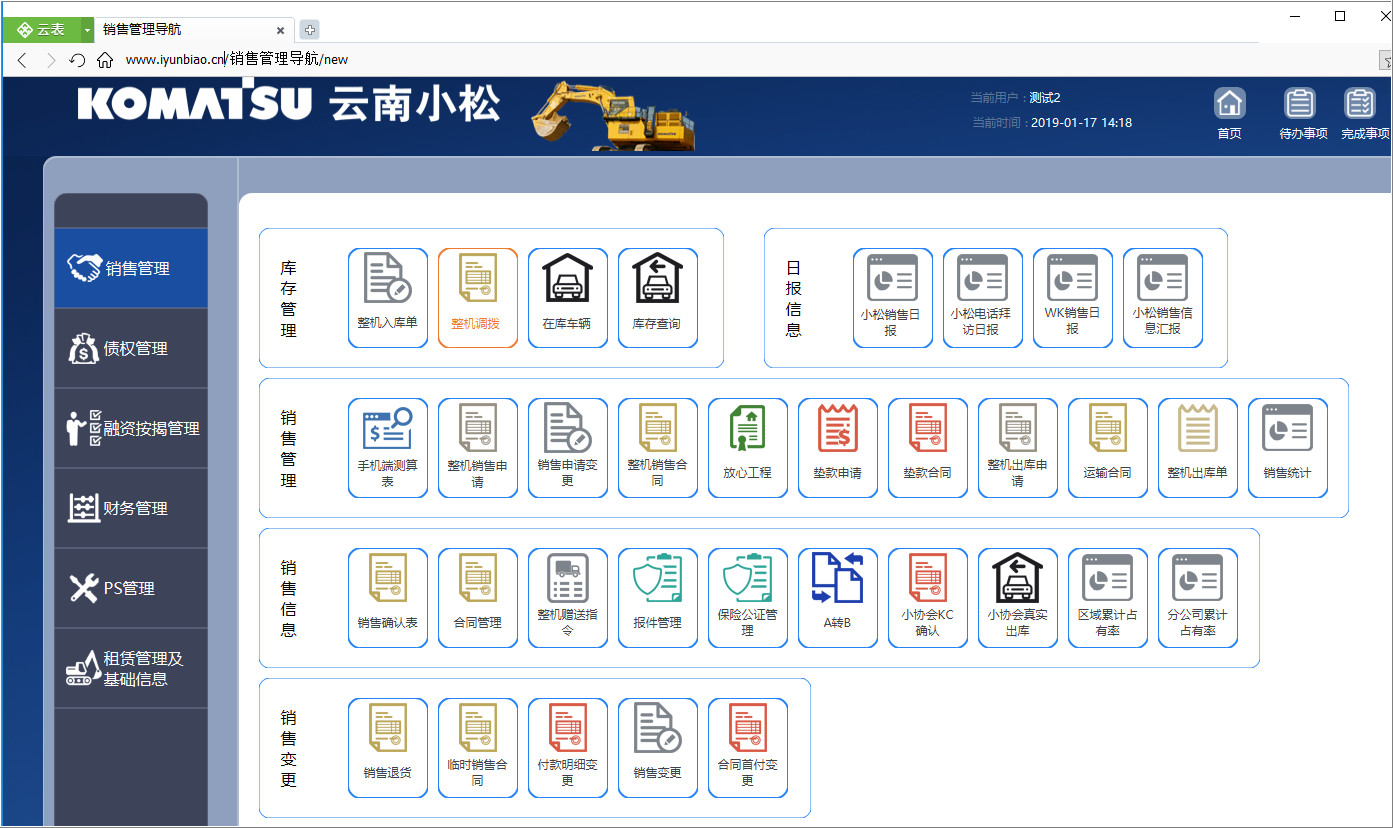This screenshot has width=1393, height=828.
Task: Open the 销售变更 icon
Action: click(x=658, y=748)
